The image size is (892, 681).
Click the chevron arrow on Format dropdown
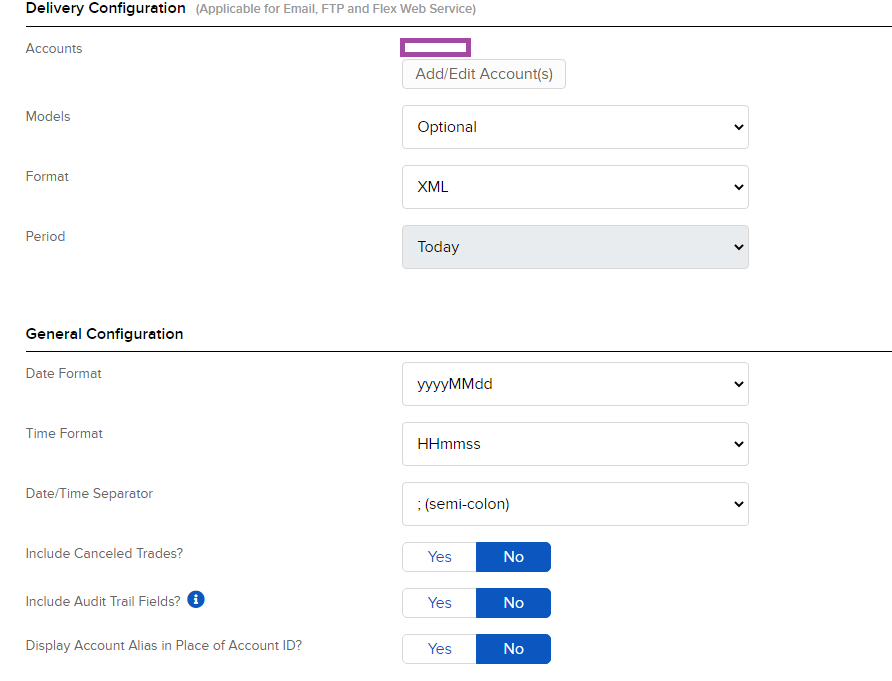point(738,187)
